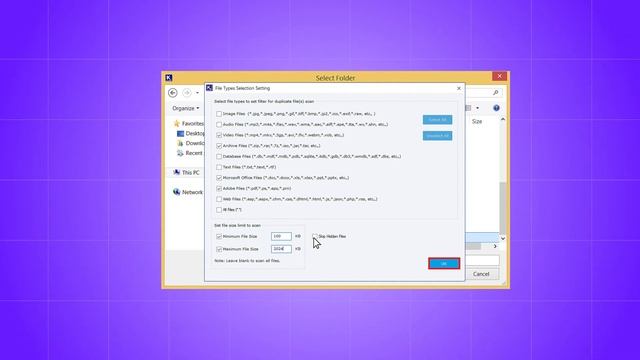Open the Organize menu in Select Folder
The height and width of the screenshot is (360, 640).
[186, 108]
